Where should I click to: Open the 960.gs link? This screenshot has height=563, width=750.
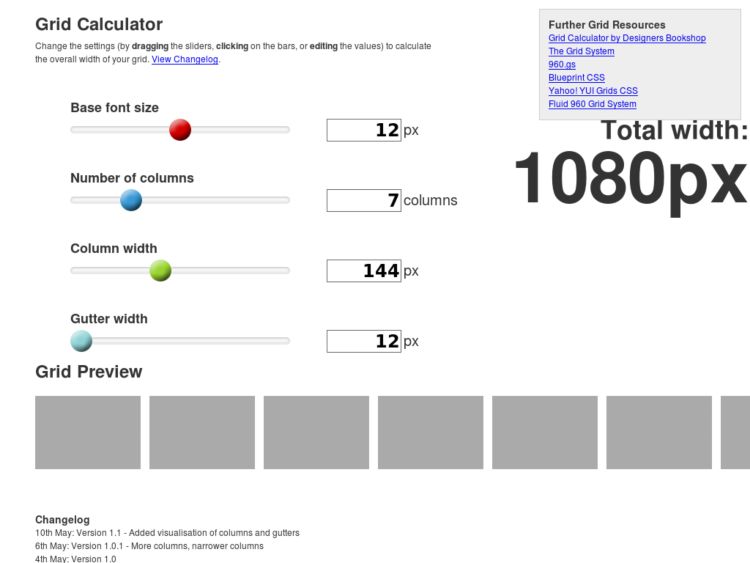pyautogui.click(x=562, y=64)
